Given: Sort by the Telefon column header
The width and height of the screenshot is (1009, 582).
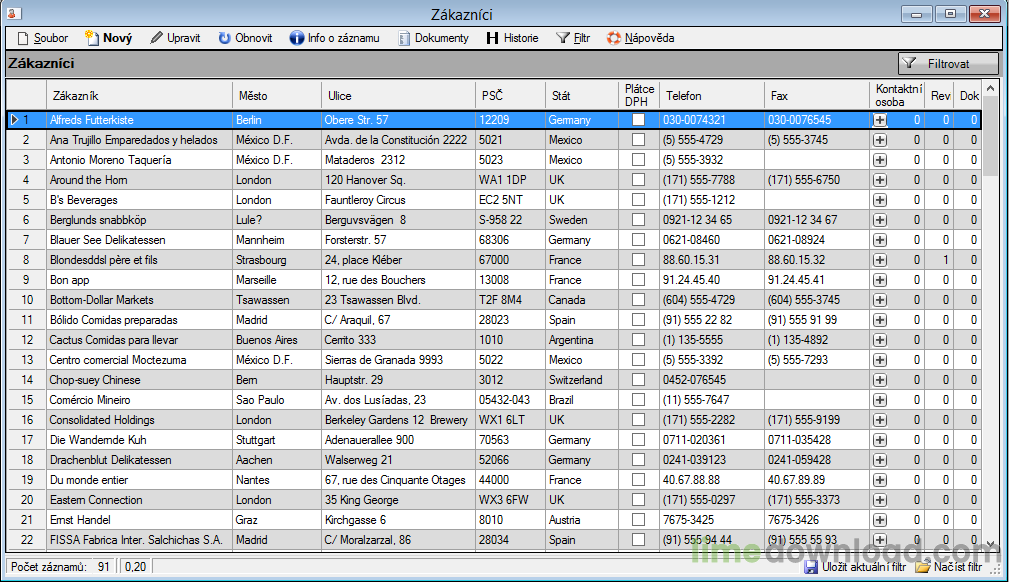Looking at the screenshot, I should 712,95.
